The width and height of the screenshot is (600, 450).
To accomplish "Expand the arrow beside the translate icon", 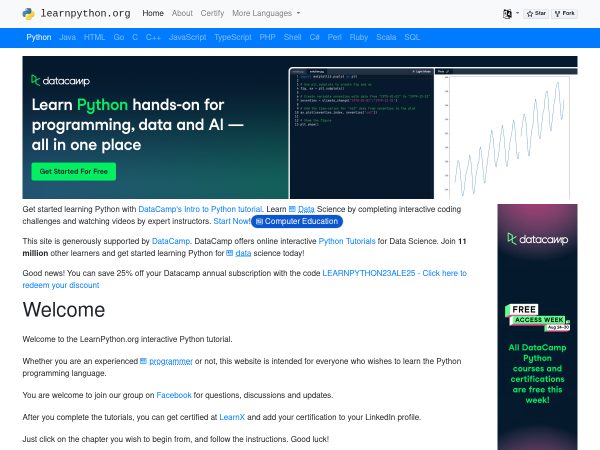I will [x=517, y=13].
